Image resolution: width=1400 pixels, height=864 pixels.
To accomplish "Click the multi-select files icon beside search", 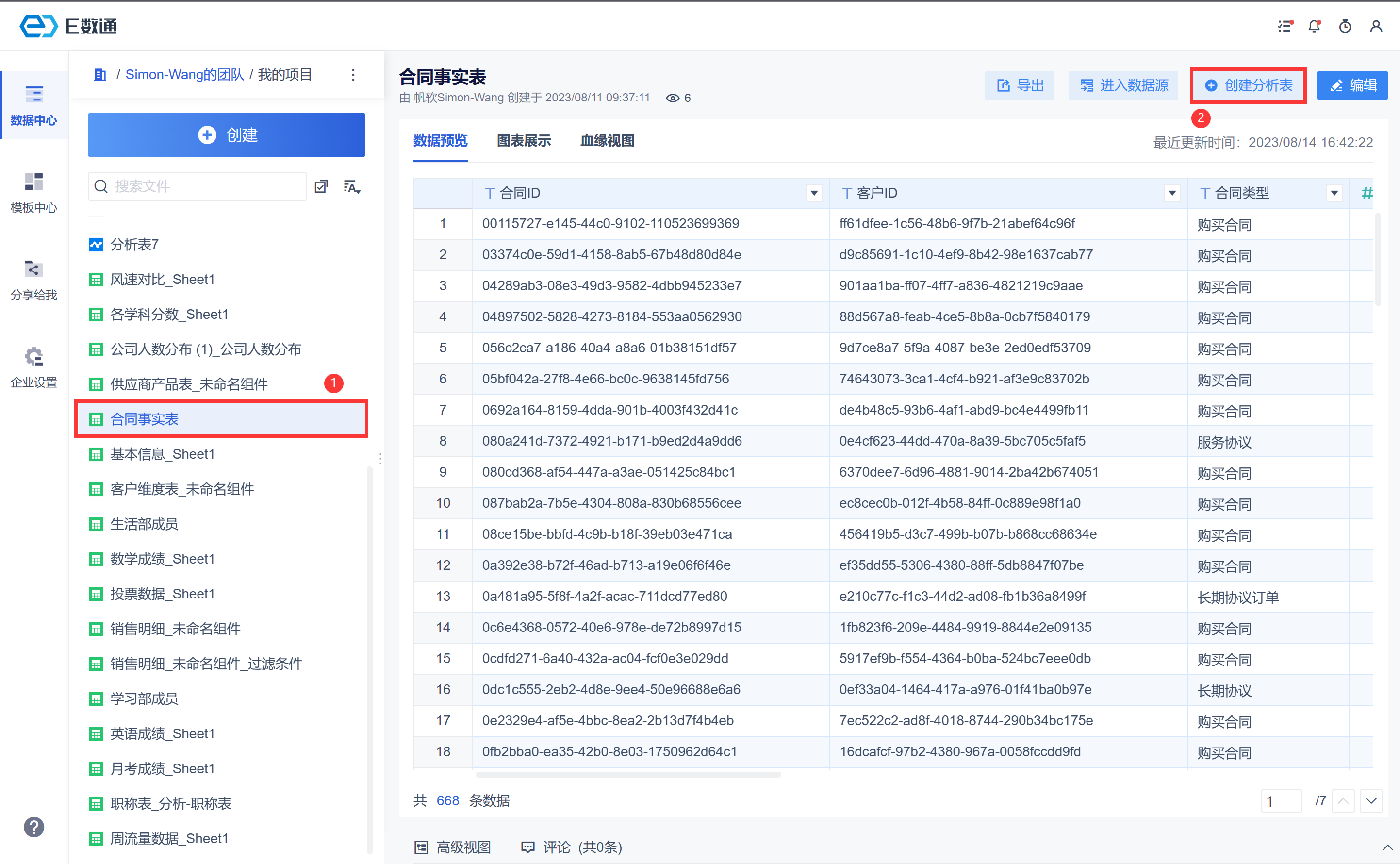I will 321,186.
